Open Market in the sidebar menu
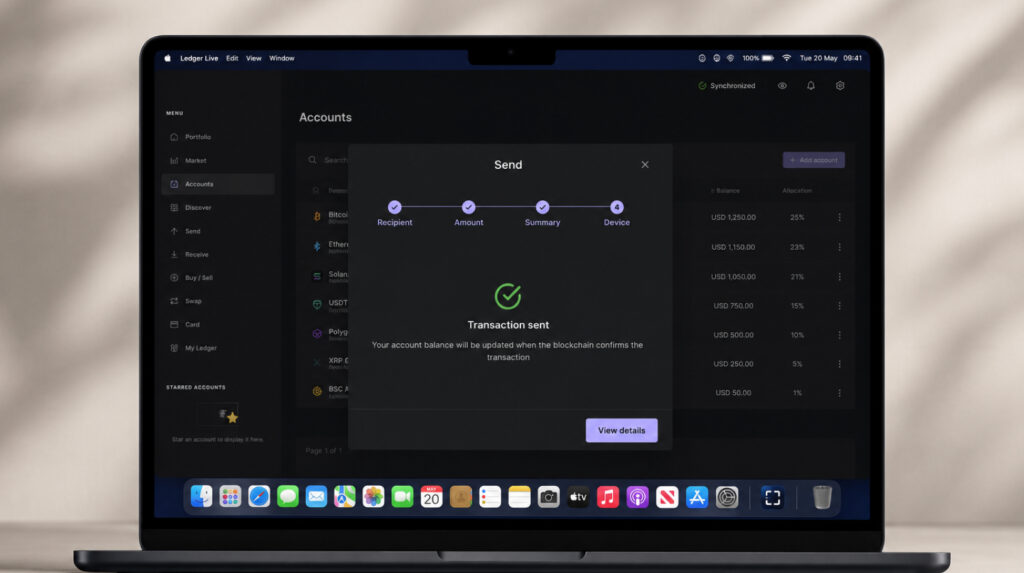 click(x=217, y=161)
